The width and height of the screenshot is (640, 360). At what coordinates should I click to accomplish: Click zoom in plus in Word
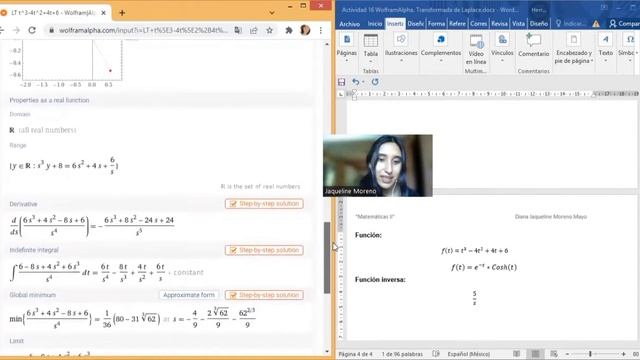tap(623, 354)
